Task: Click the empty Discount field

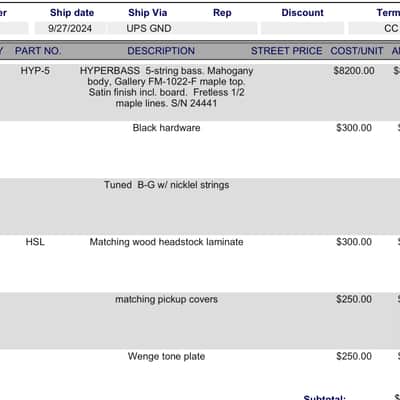Action: tap(302, 28)
